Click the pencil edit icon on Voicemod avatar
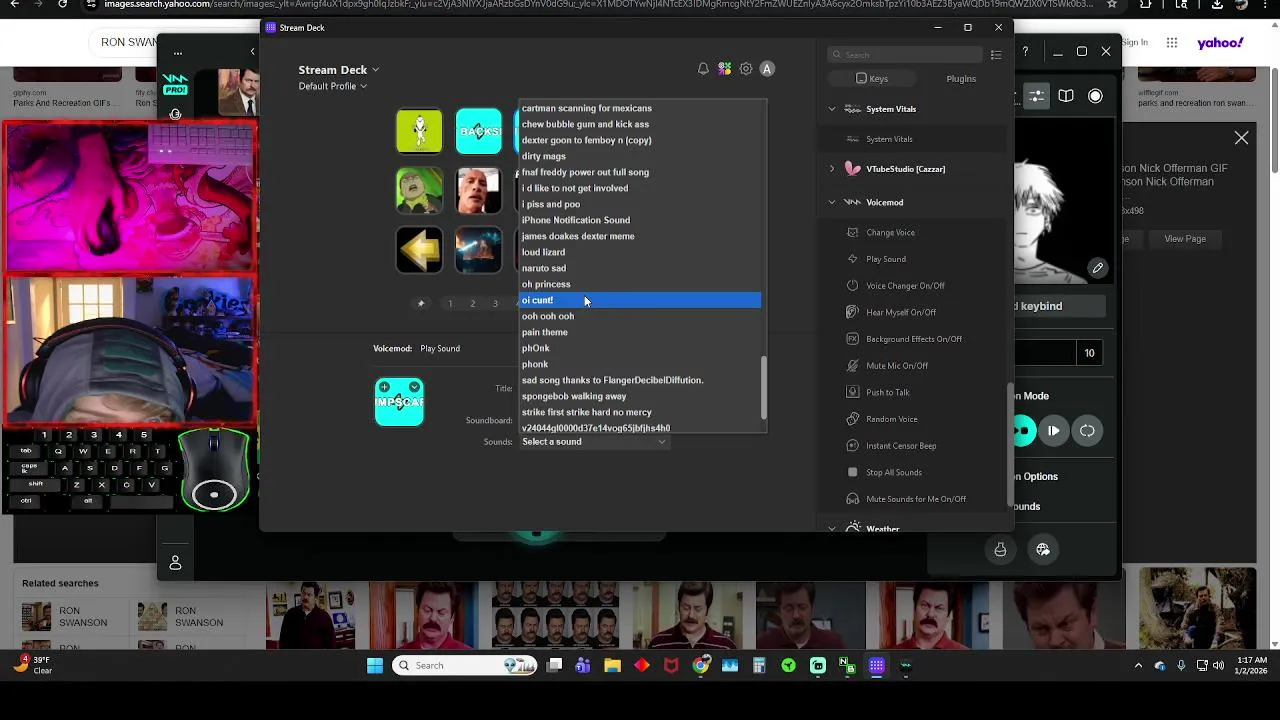The image size is (1280, 720). (x=1098, y=268)
